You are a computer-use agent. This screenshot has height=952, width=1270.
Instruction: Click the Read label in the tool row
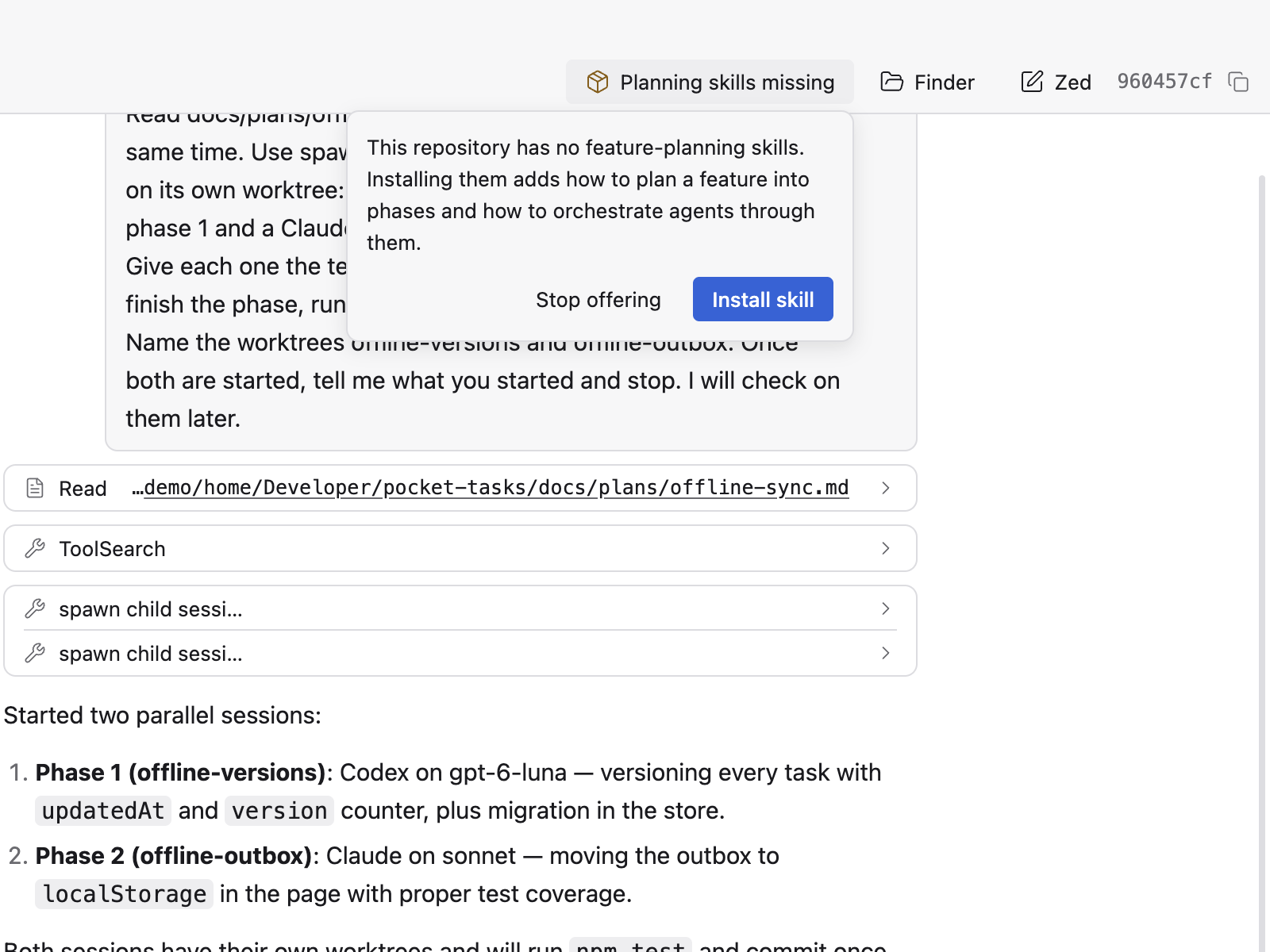coord(83,489)
